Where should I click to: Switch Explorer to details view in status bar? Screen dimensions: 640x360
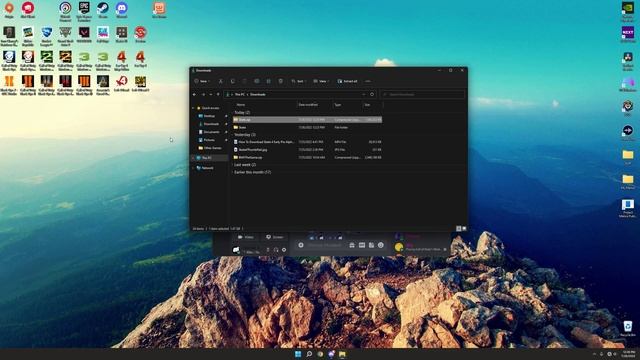[x=458, y=229]
